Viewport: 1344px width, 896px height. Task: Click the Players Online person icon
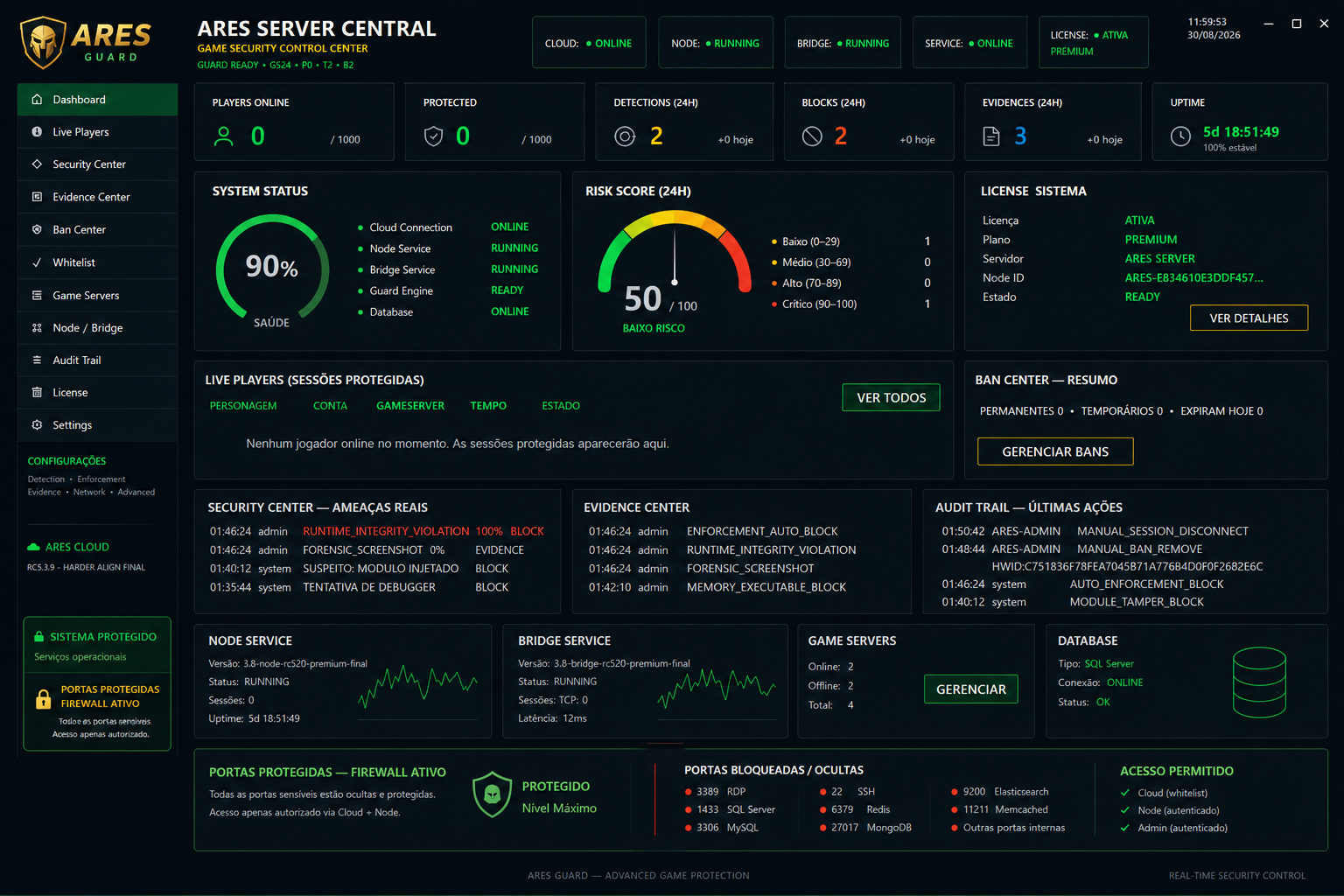pyautogui.click(x=224, y=136)
